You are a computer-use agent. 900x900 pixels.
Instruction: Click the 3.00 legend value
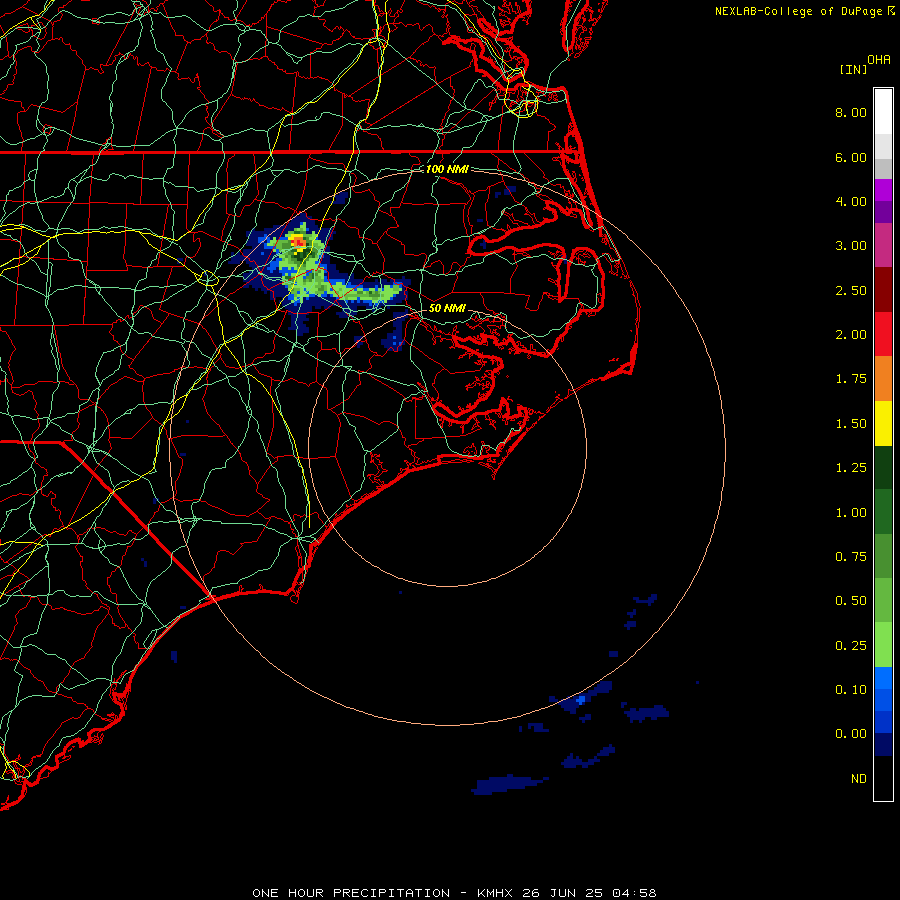pos(851,246)
